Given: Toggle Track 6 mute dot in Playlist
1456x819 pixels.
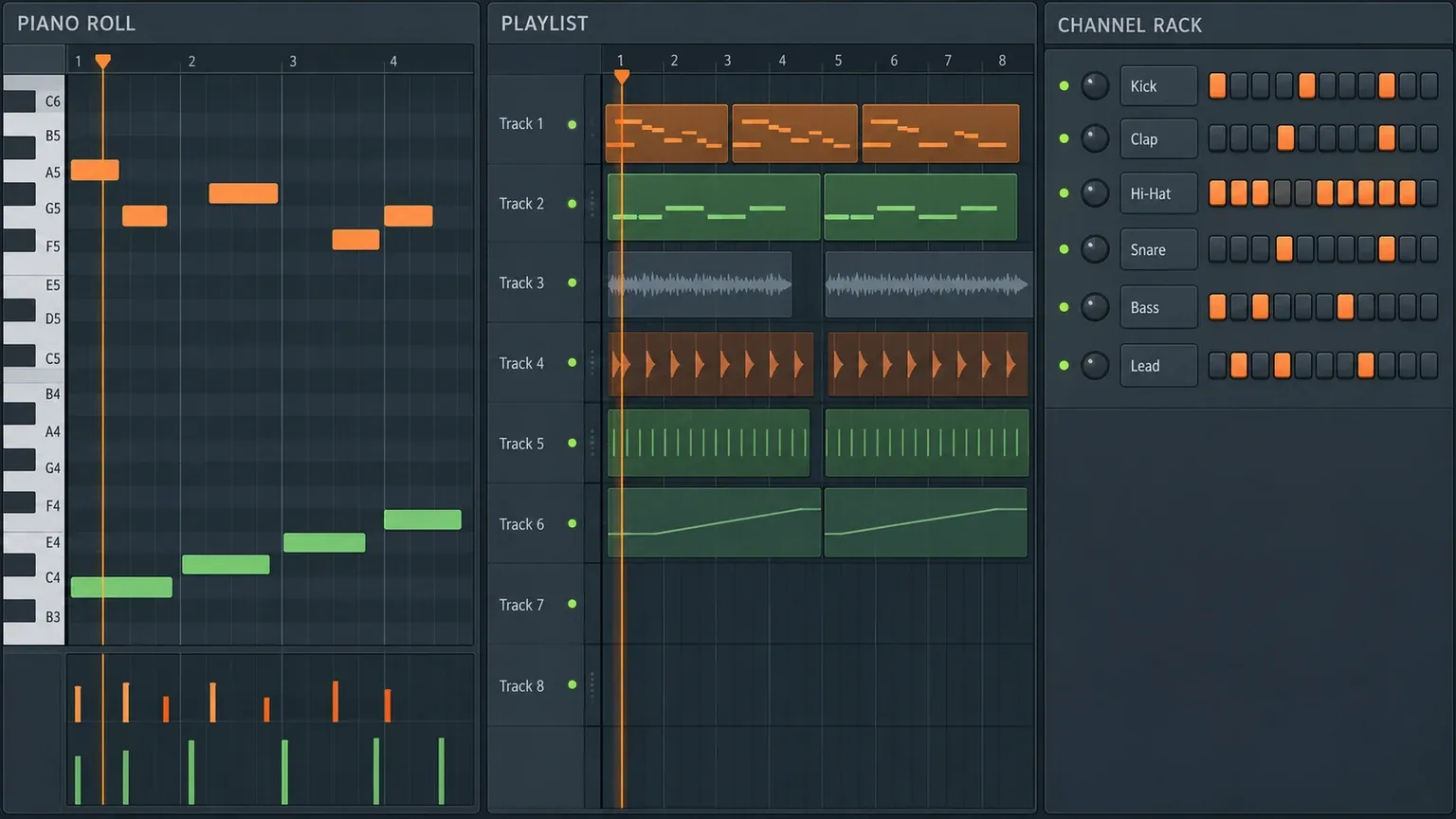Looking at the screenshot, I should click(572, 523).
